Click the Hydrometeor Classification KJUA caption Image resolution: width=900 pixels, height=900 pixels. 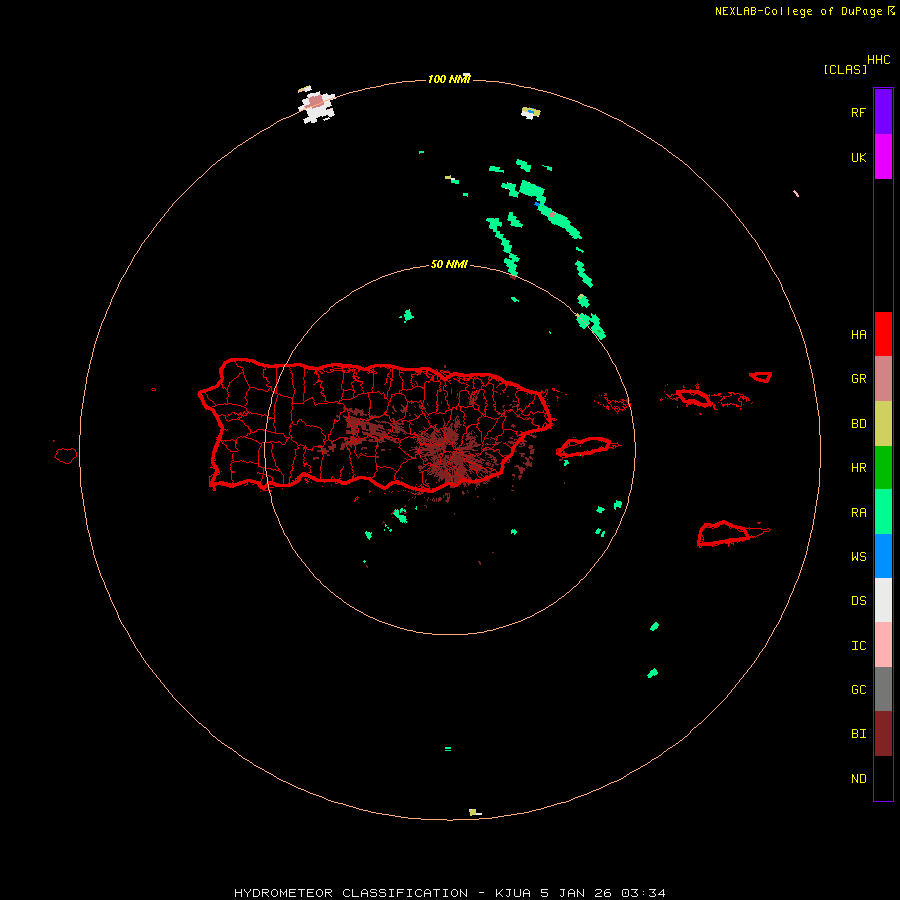click(x=449, y=893)
